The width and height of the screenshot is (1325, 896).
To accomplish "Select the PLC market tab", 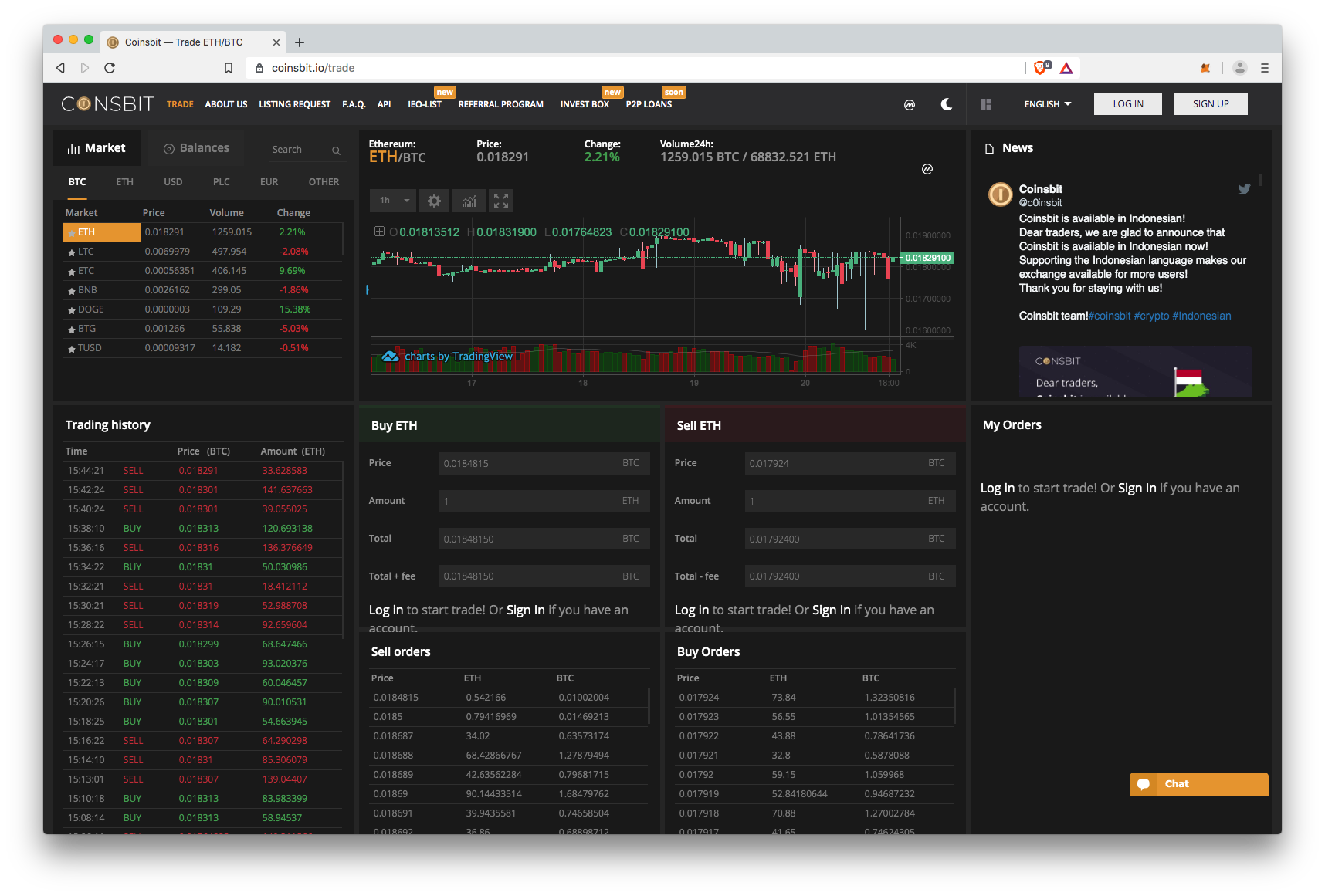I will tap(222, 182).
